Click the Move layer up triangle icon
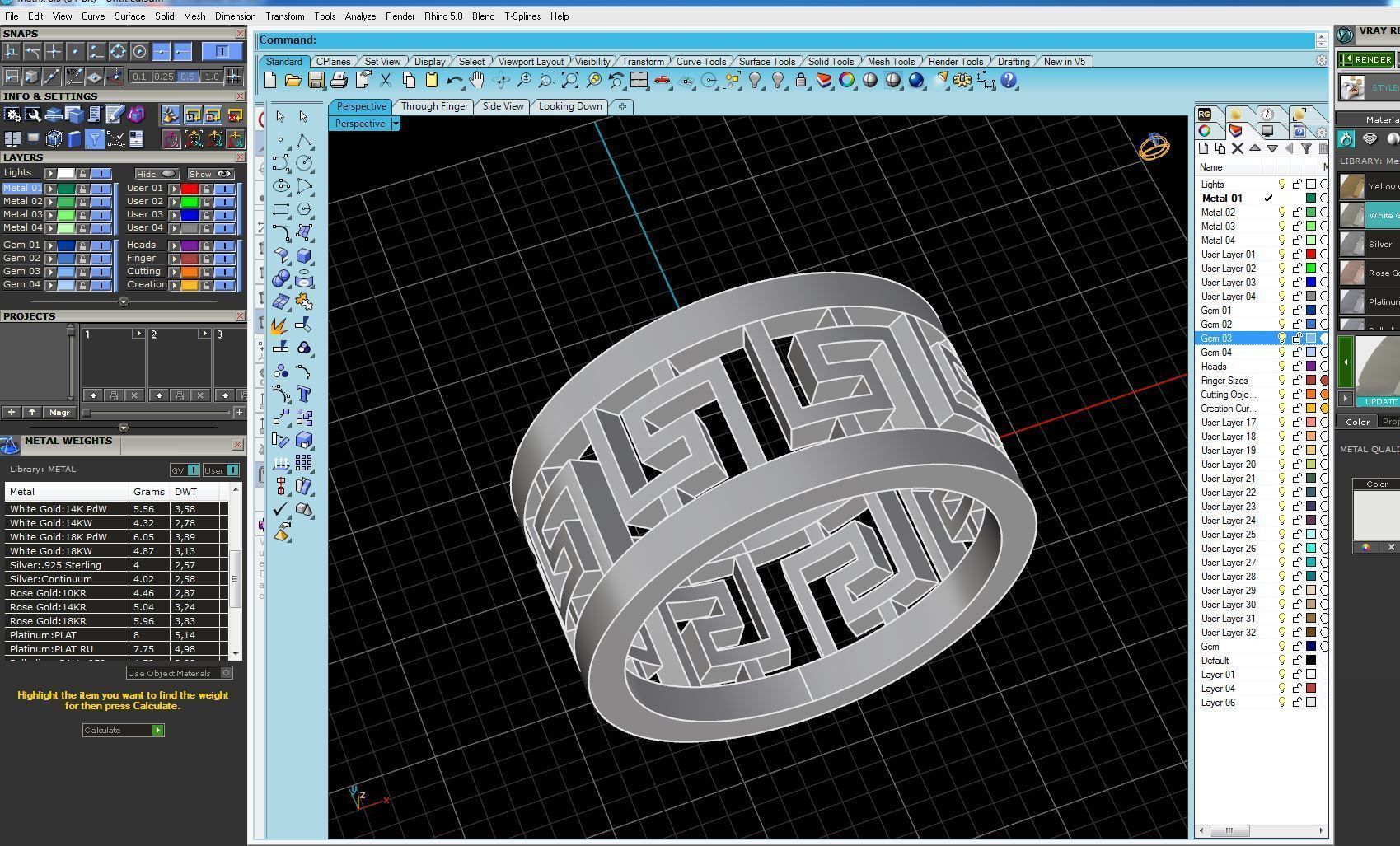 pyautogui.click(x=1254, y=148)
